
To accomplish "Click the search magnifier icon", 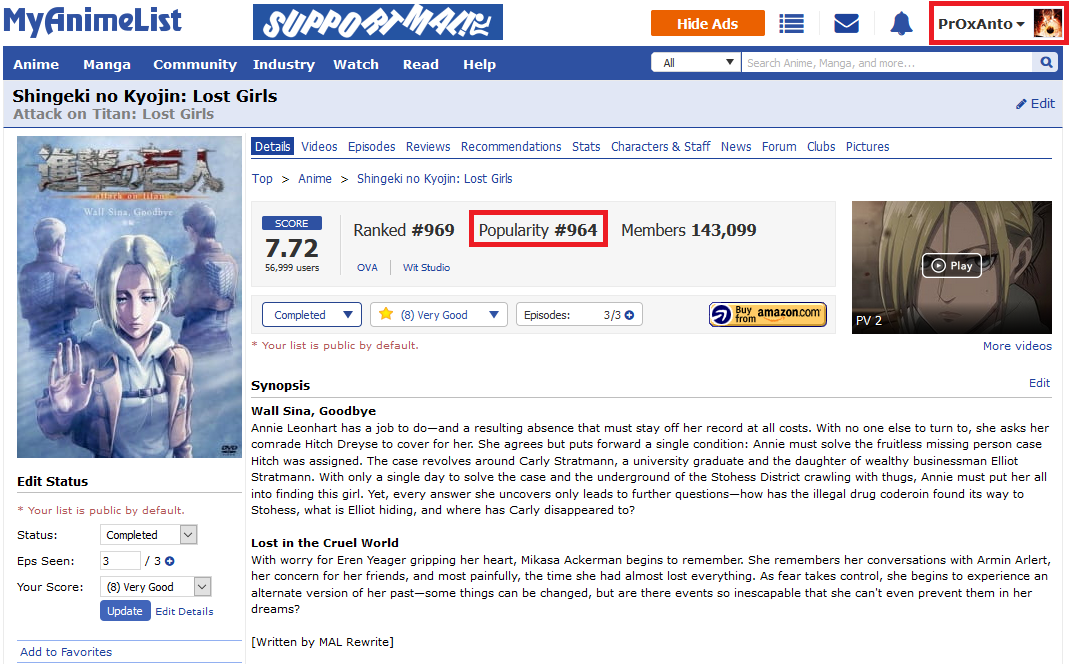I will pyautogui.click(x=1045, y=63).
